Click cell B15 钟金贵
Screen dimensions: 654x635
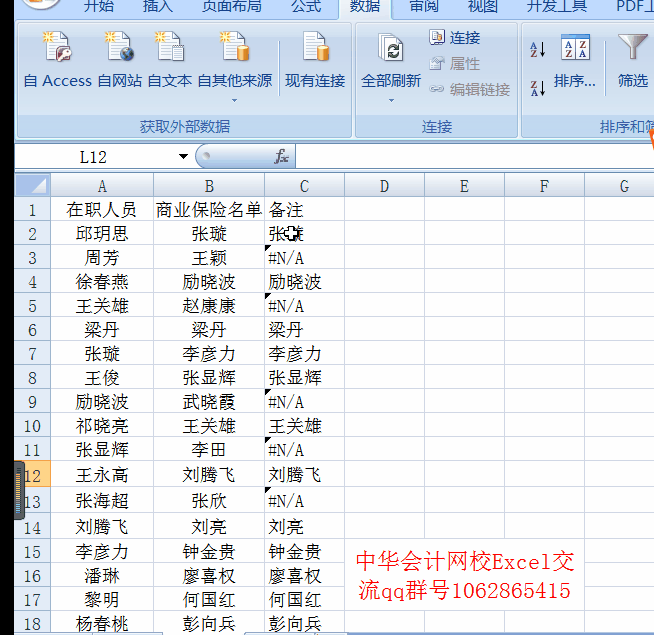(209, 551)
